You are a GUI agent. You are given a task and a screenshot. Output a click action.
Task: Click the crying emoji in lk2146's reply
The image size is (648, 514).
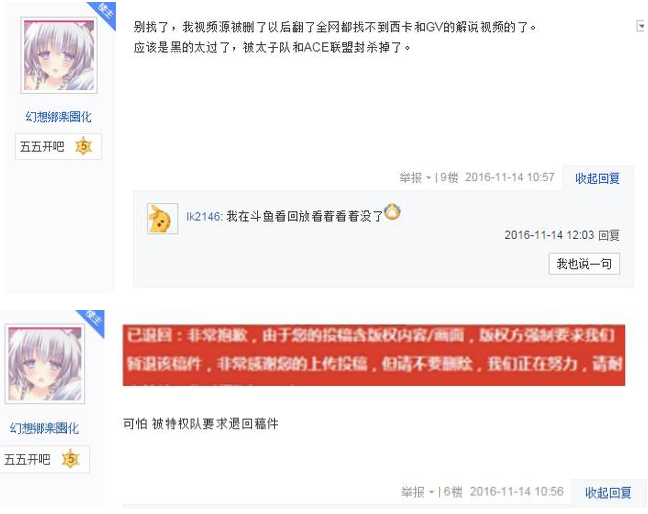tap(392, 212)
